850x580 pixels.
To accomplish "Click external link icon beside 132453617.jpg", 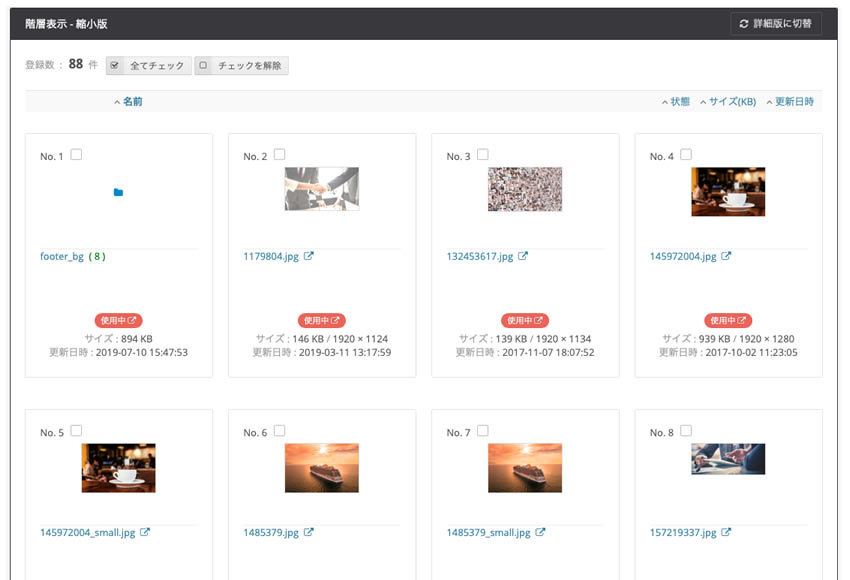I will [x=523, y=256].
